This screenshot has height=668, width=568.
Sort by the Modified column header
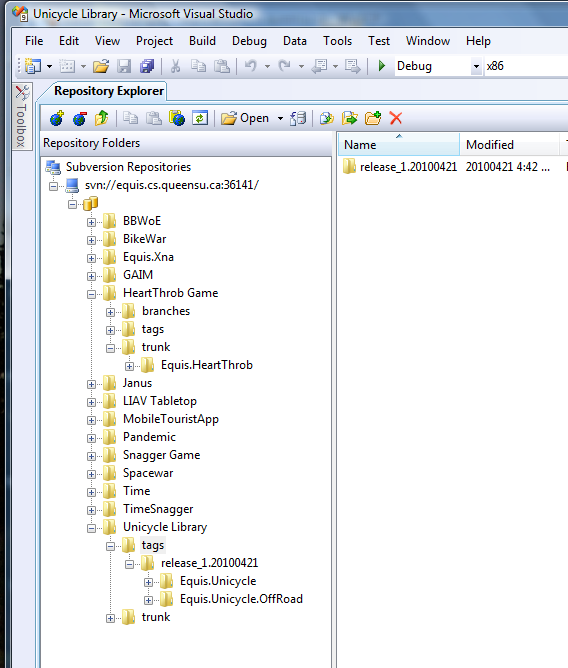(510, 145)
